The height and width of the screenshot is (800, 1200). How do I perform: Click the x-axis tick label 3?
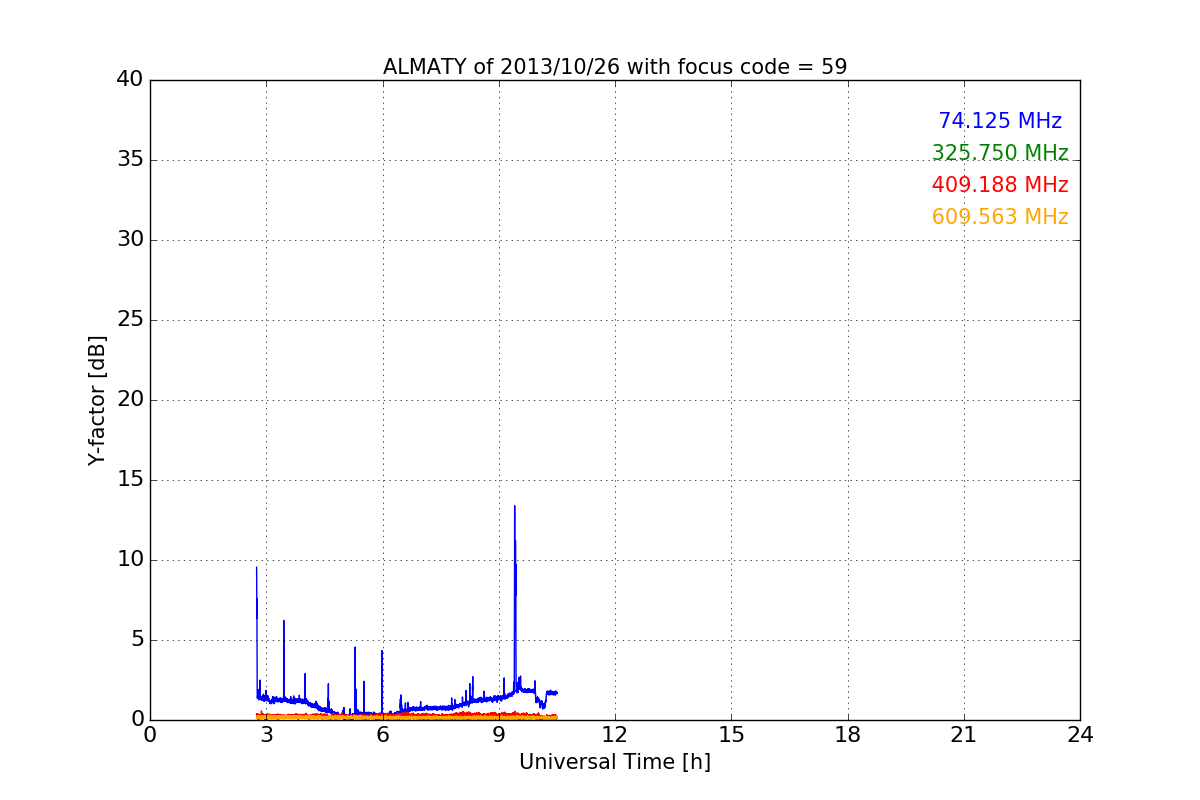[266, 735]
